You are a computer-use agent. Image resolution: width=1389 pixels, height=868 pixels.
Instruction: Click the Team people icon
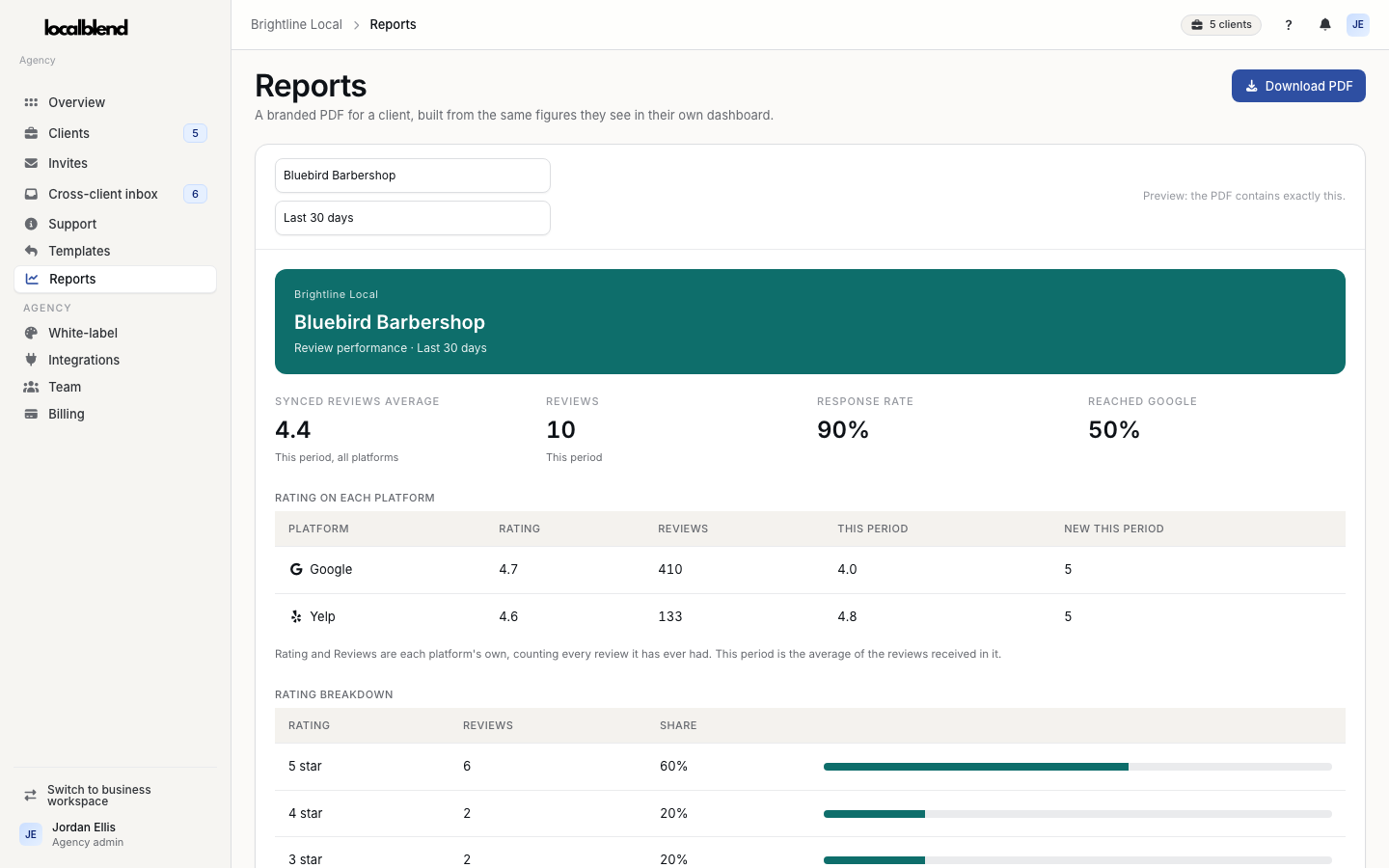coord(31,387)
